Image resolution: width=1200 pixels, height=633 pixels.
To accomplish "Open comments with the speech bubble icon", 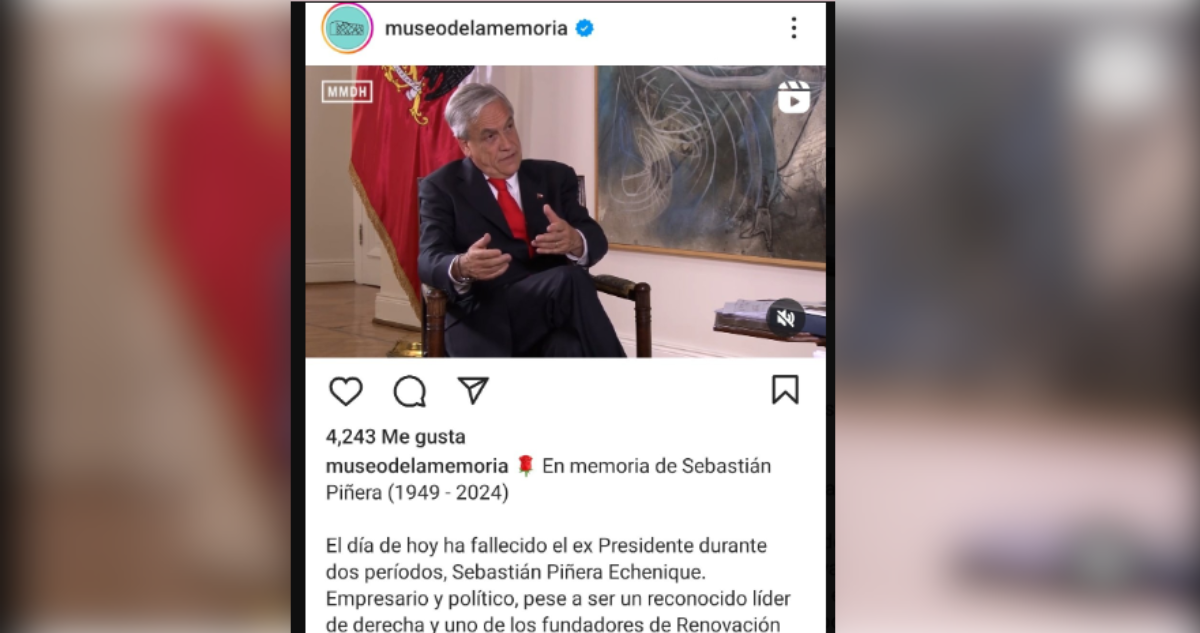I will coord(409,391).
